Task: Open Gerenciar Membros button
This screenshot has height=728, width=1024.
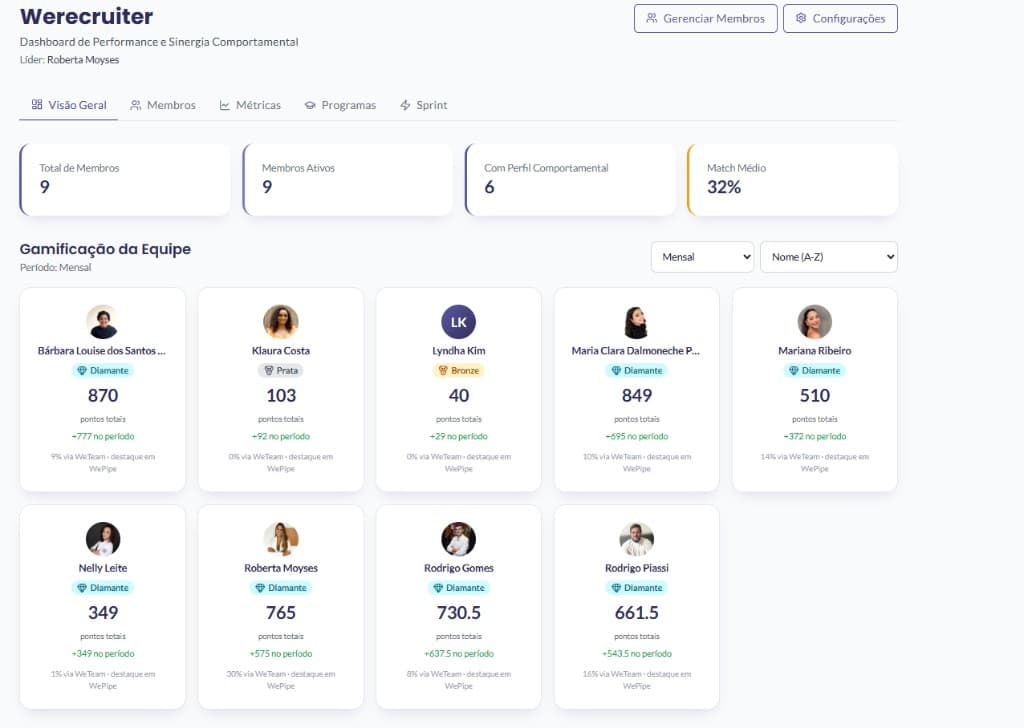Action: coord(705,18)
